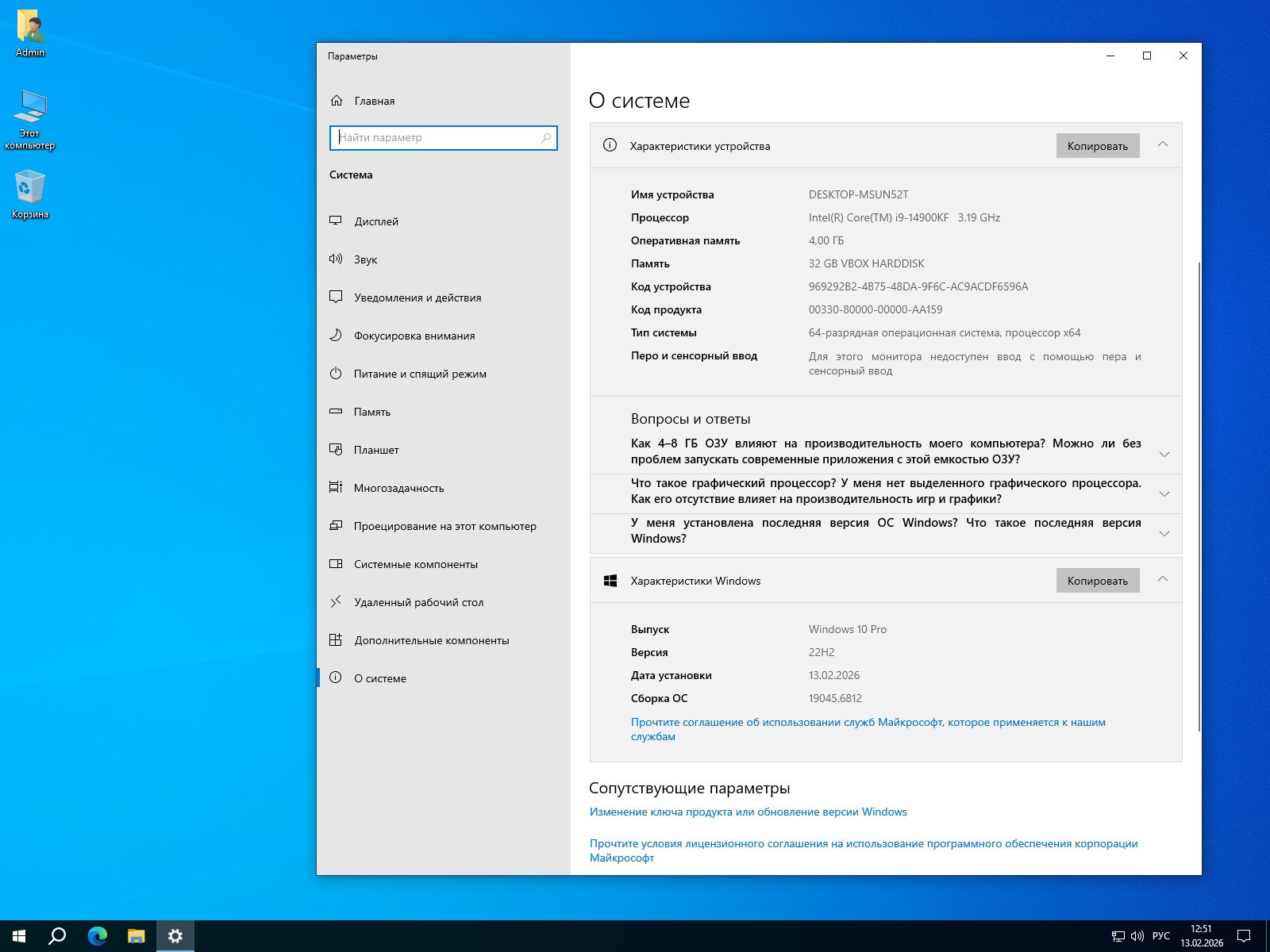The height and width of the screenshot is (952, 1270).
Task: Open Focus assist via moon icon
Action: pos(336,336)
